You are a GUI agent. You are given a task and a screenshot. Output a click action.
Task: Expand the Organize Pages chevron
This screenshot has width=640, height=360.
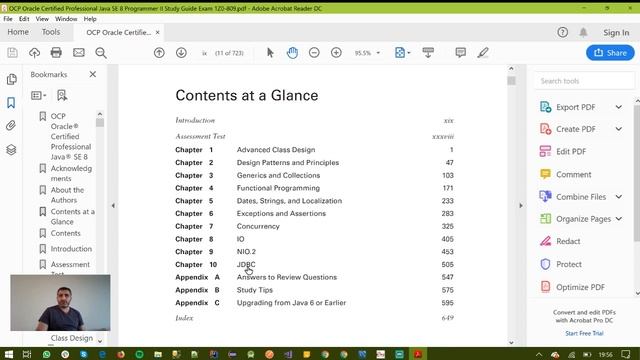(x=619, y=219)
